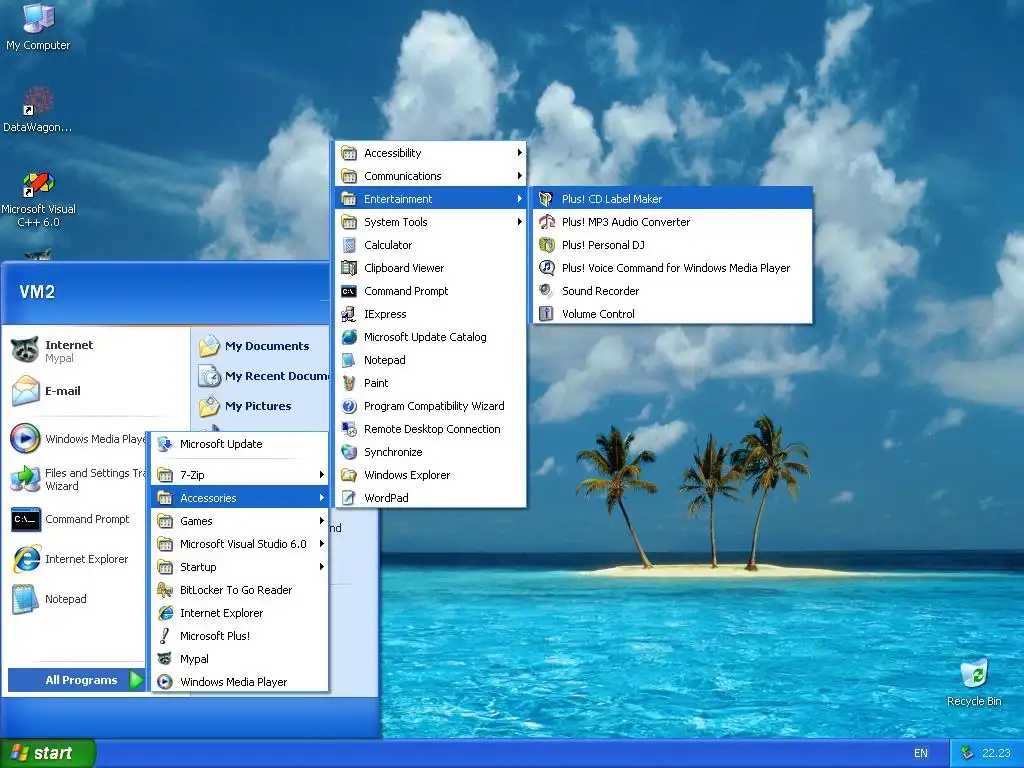Click the Start button
The height and width of the screenshot is (768, 1024).
[x=48, y=753]
